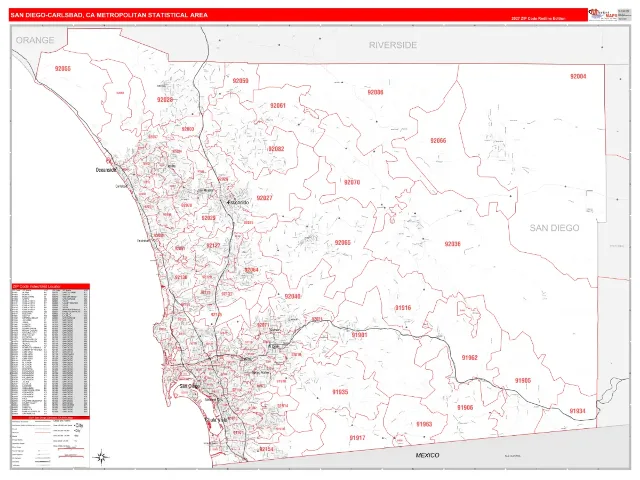Click the large gray SAN DIEGO county label
The height and width of the screenshot is (480, 640).
pyautogui.click(x=554, y=228)
